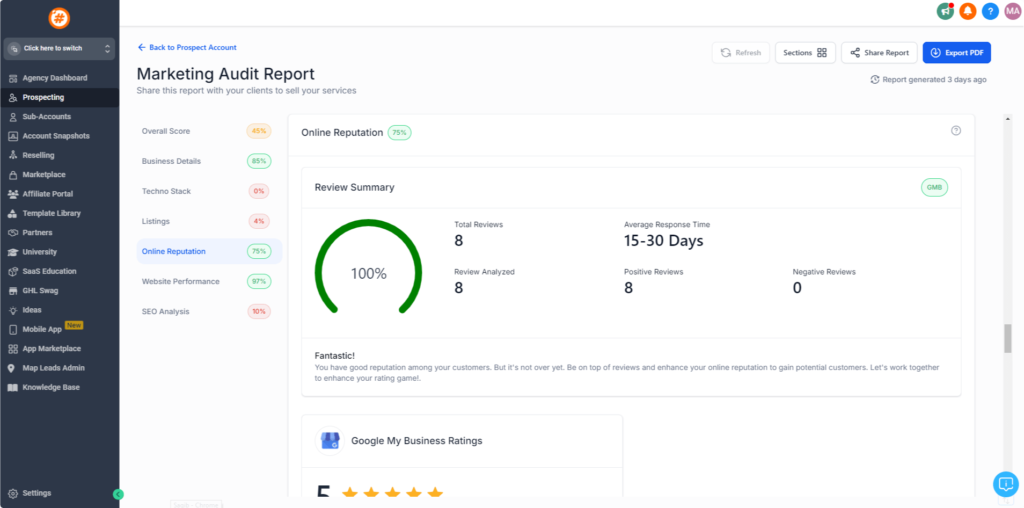Open Settings at sidebar bottom

click(x=36, y=493)
